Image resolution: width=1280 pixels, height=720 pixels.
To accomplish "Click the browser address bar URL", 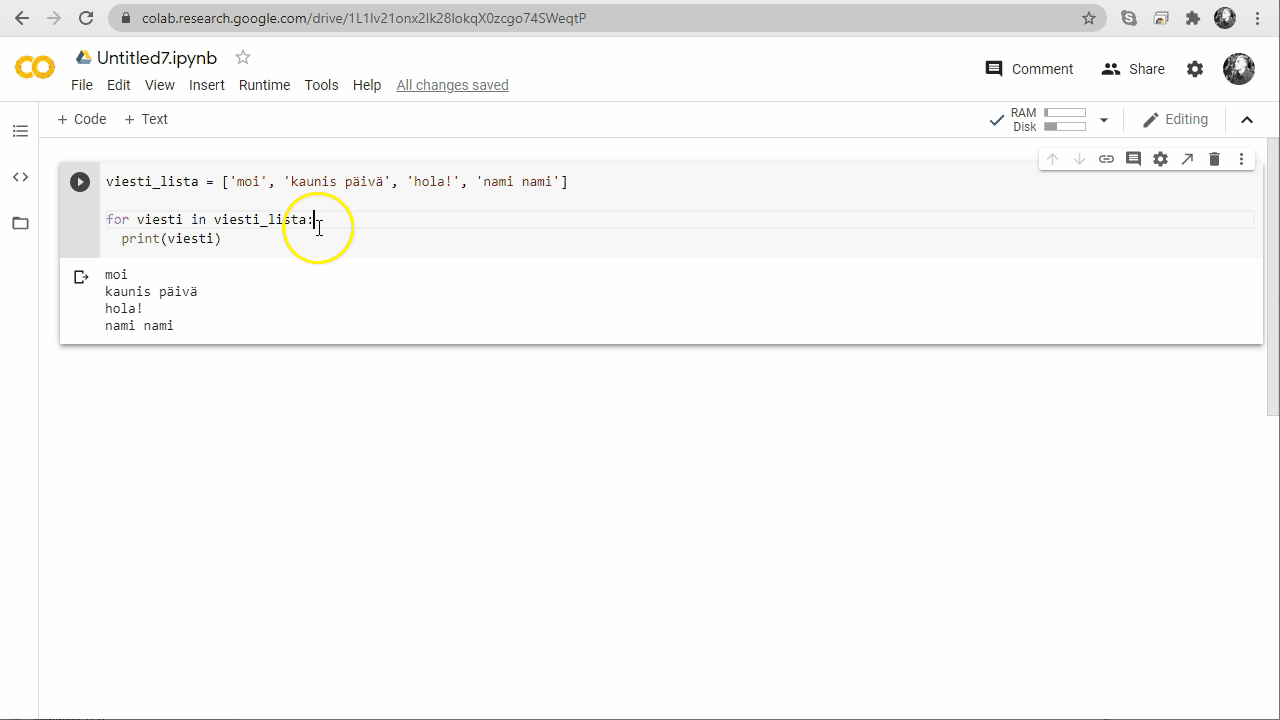I will coord(364,18).
